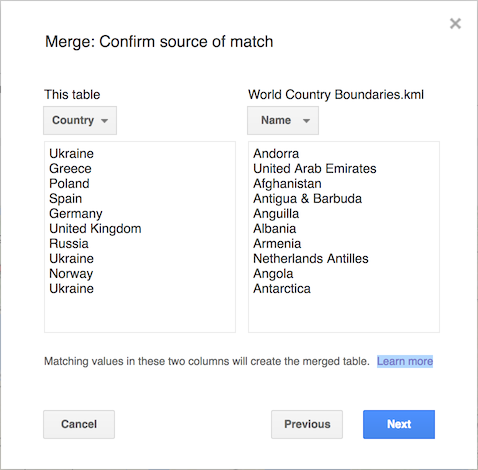This screenshot has width=478, height=470.
Task: Cancel the merge
Action: click(x=79, y=424)
